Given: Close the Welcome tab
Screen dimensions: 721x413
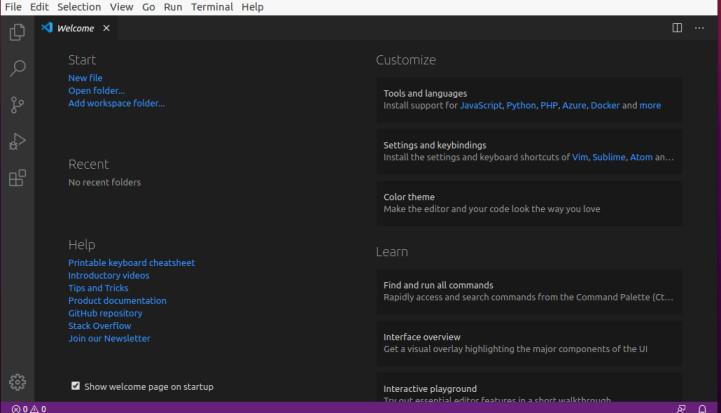Looking at the screenshot, I should click(x=106, y=28).
